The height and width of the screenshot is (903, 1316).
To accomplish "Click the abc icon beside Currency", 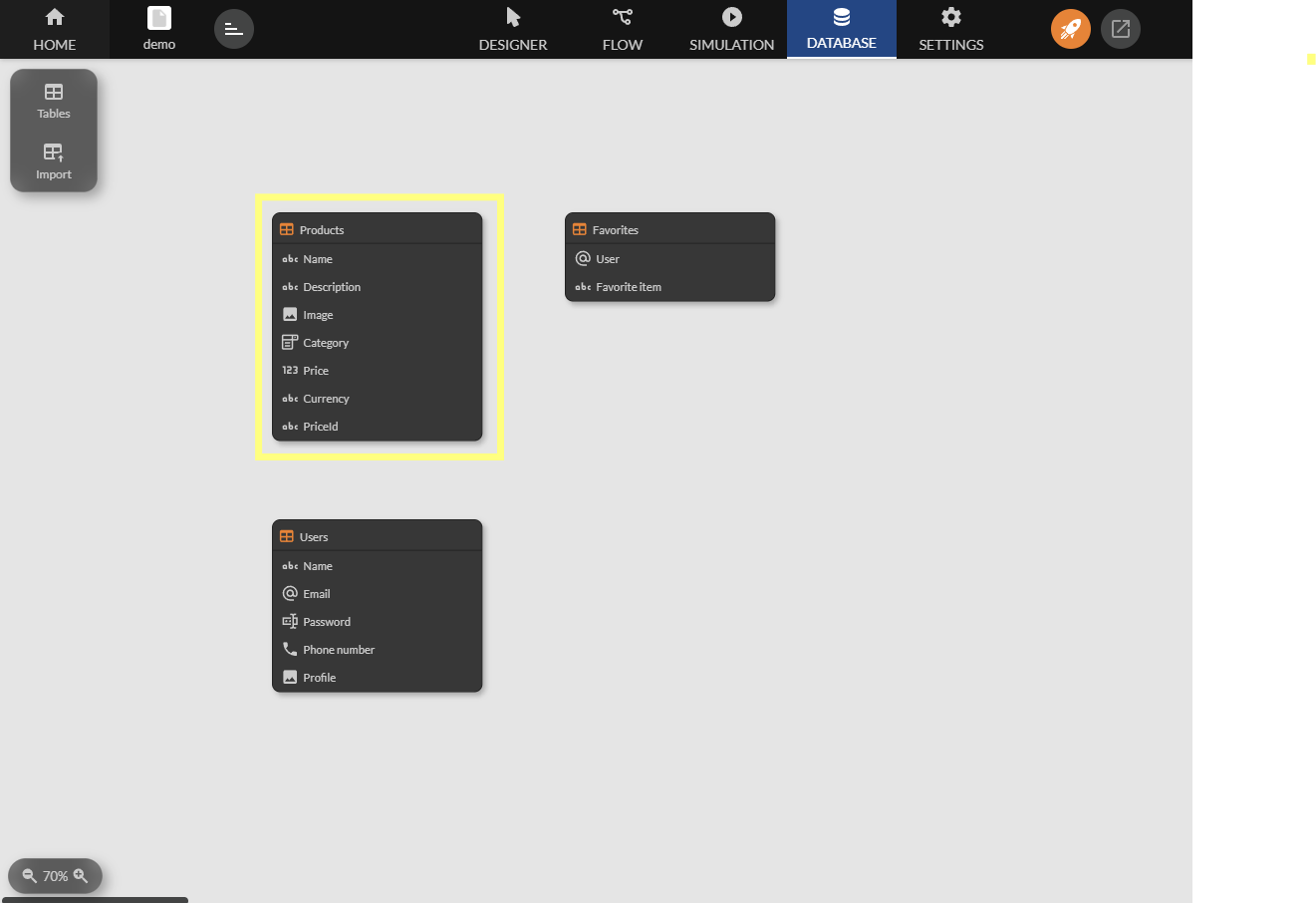I will click(x=290, y=399).
